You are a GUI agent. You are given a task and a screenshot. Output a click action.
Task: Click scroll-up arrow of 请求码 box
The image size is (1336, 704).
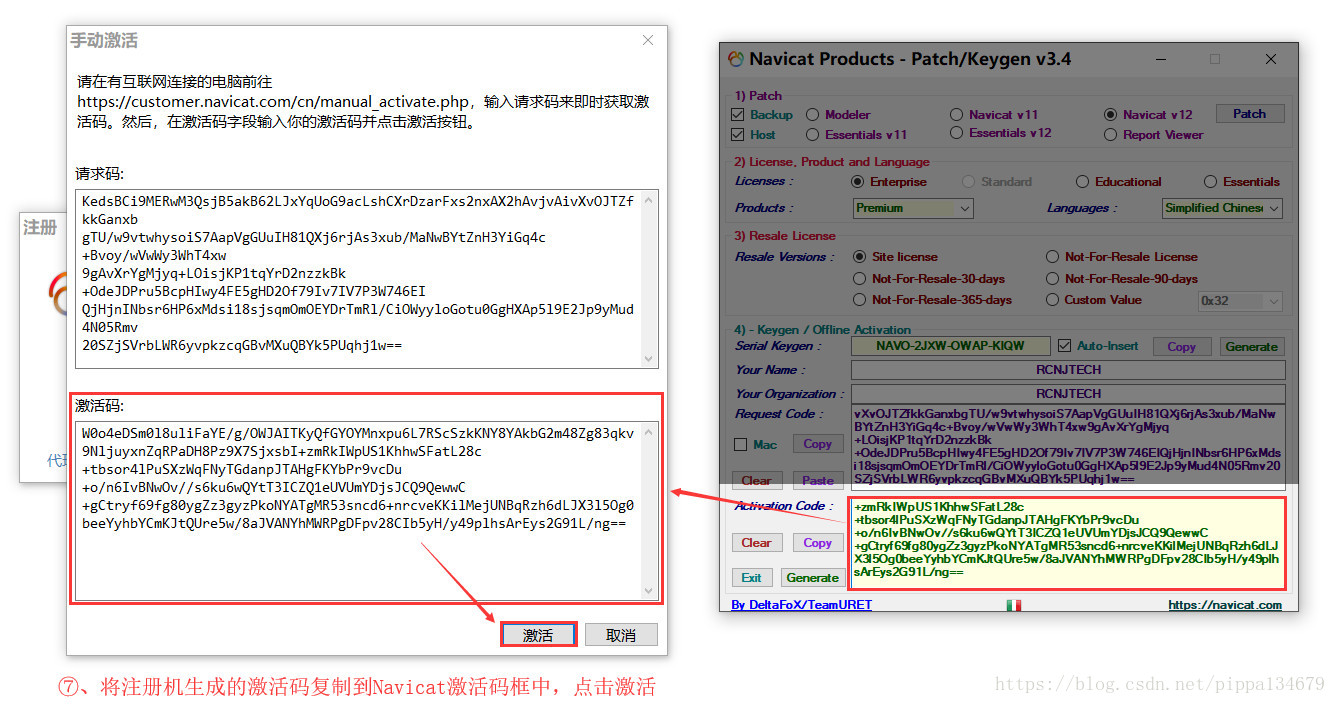649,200
